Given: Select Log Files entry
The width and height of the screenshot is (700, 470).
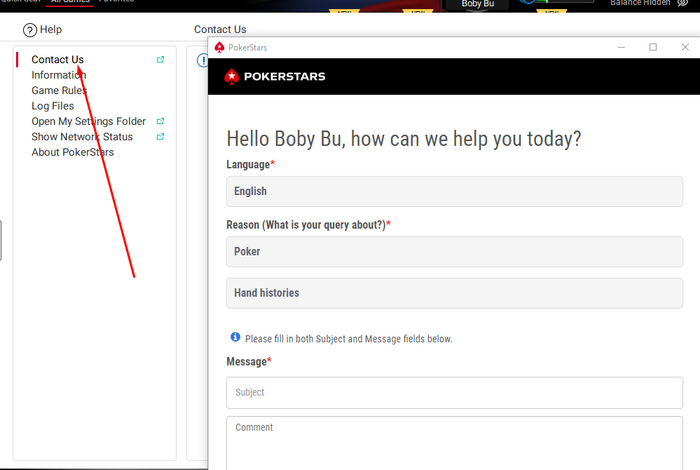Looking at the screenshot, I should pyautogui.click(x=53, y=106).
